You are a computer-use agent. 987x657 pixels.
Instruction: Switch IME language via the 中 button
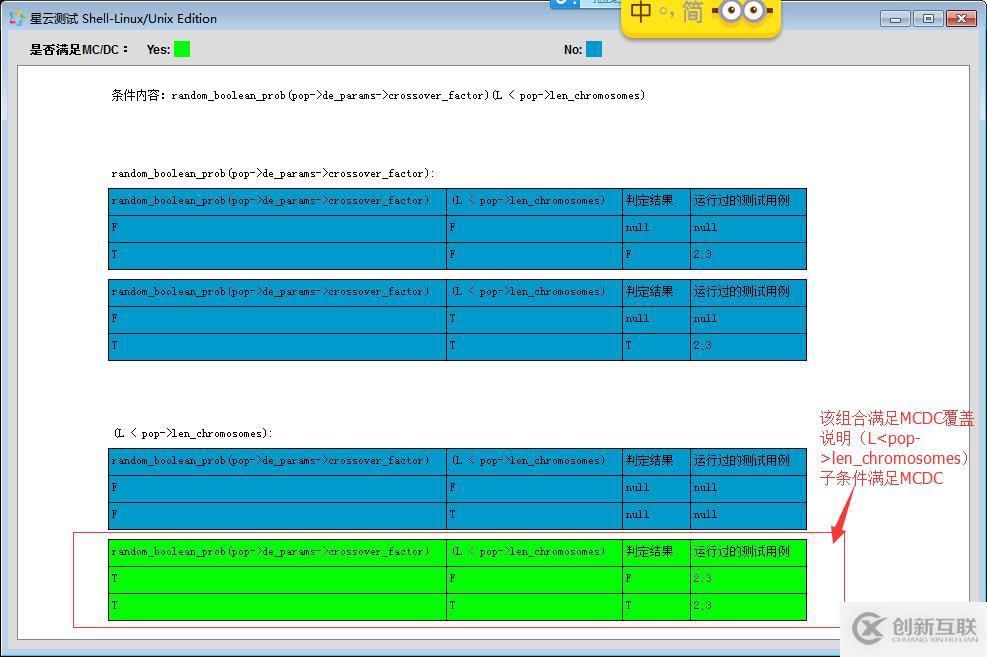tap(641, 12)
